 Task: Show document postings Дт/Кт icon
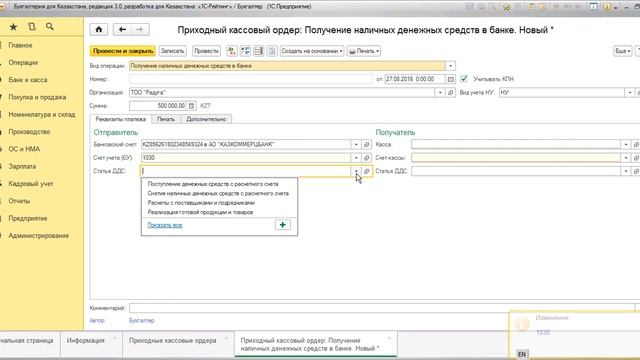coord(231,51)
